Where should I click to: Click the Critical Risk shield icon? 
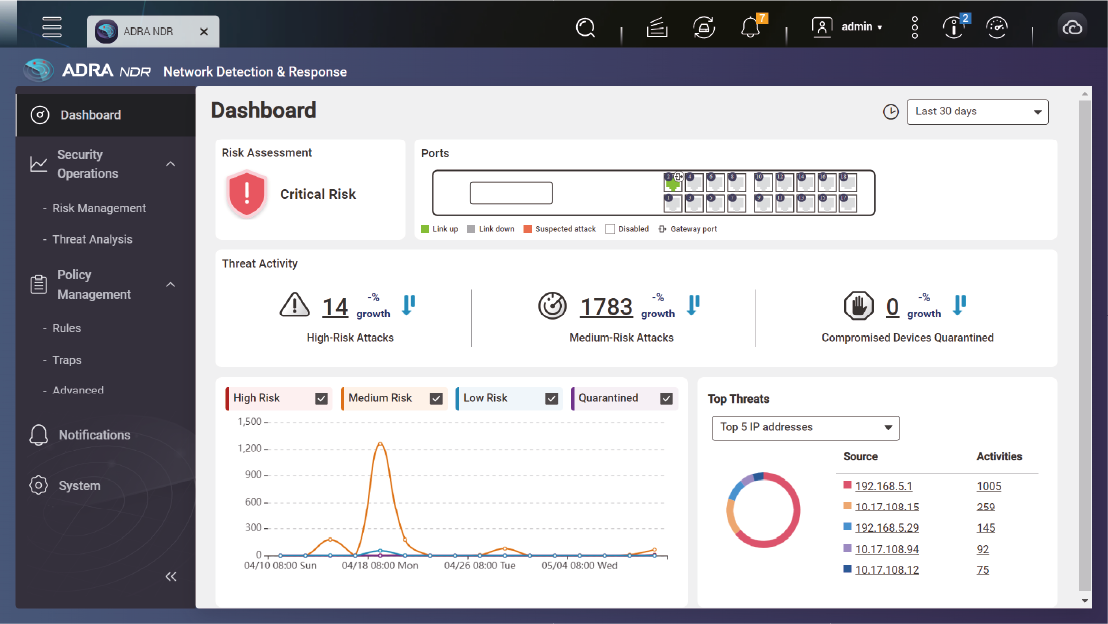pyautogui.click(x=247, y=194)
